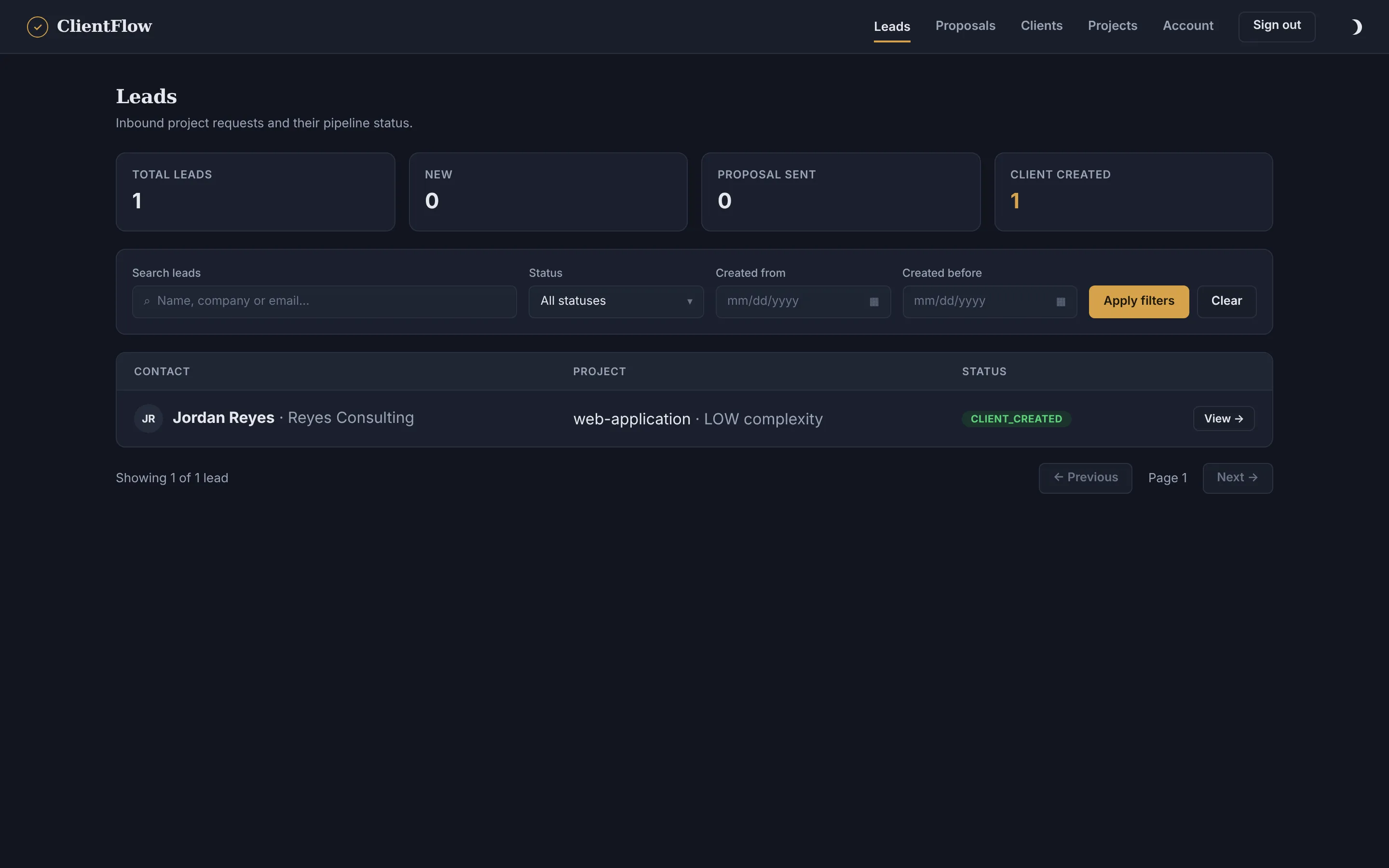The image size is (1389, 868).
Task: Click the Next page button
Action: pyautogui.click(x=1237, y=478)
